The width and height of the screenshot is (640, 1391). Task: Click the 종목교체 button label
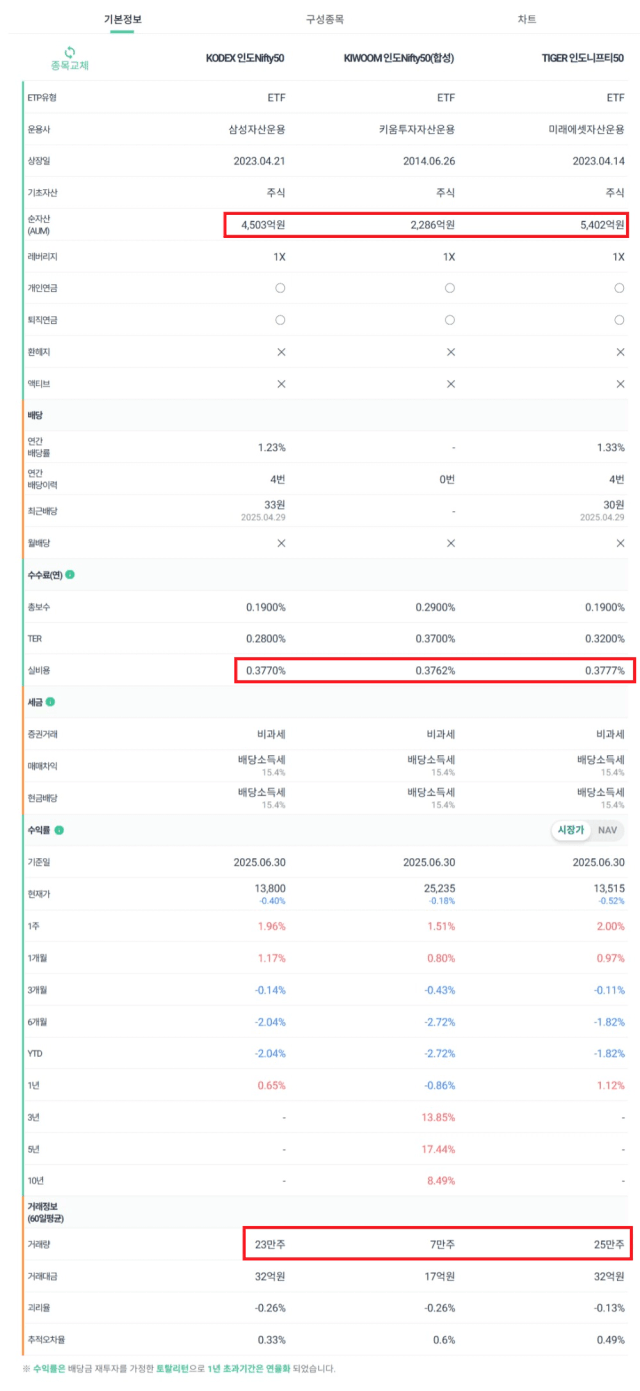69,66
